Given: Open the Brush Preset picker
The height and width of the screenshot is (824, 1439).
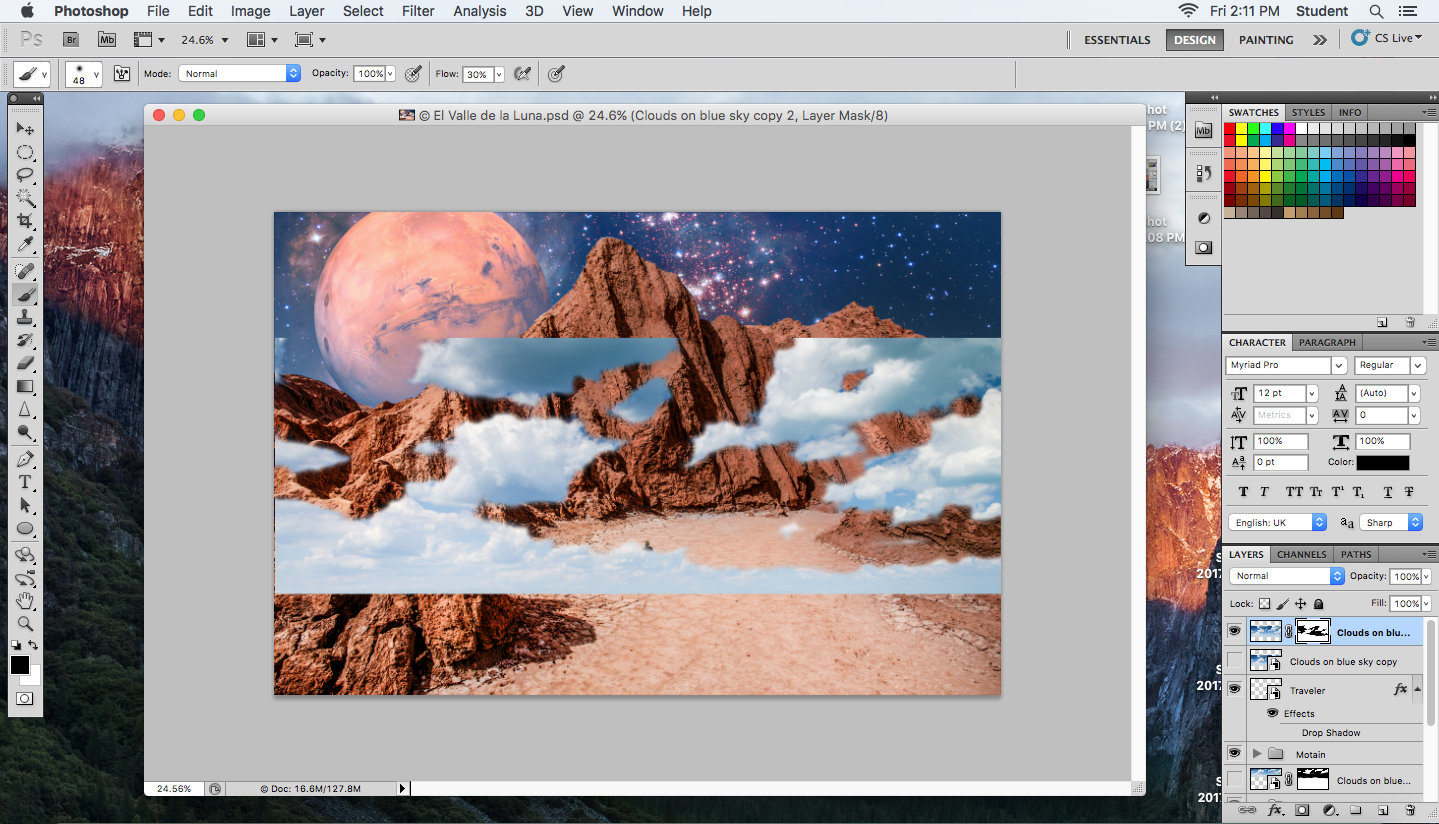Looking at the screenshot, I should (84, 74).
